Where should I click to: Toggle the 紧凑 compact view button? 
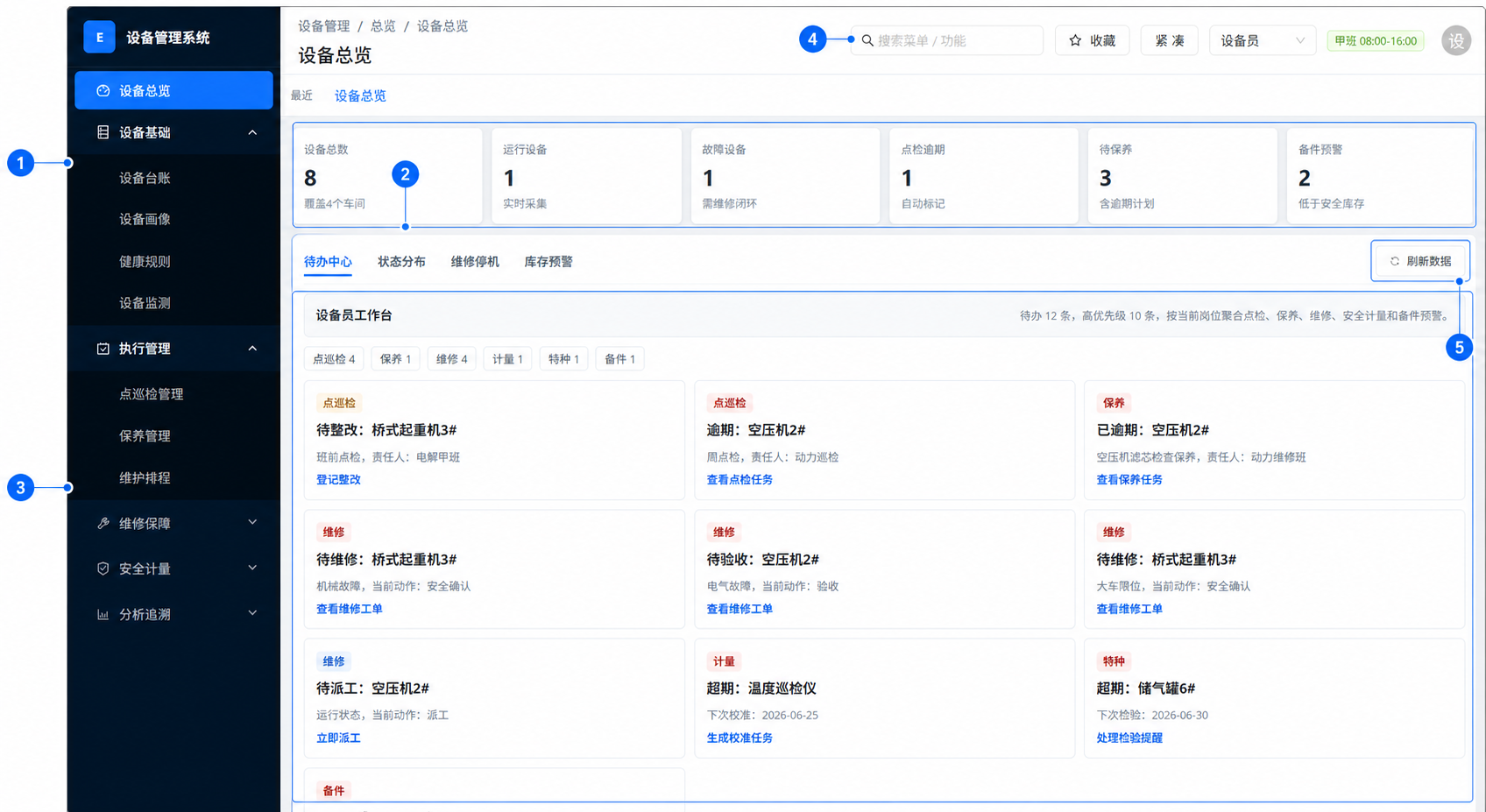click(x=1169, y=40)
